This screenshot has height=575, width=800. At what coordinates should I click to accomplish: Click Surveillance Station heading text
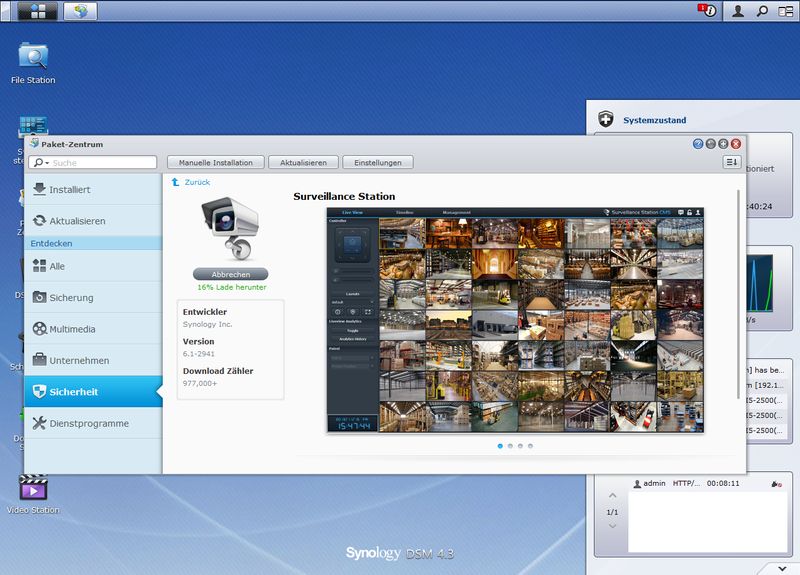344,196
